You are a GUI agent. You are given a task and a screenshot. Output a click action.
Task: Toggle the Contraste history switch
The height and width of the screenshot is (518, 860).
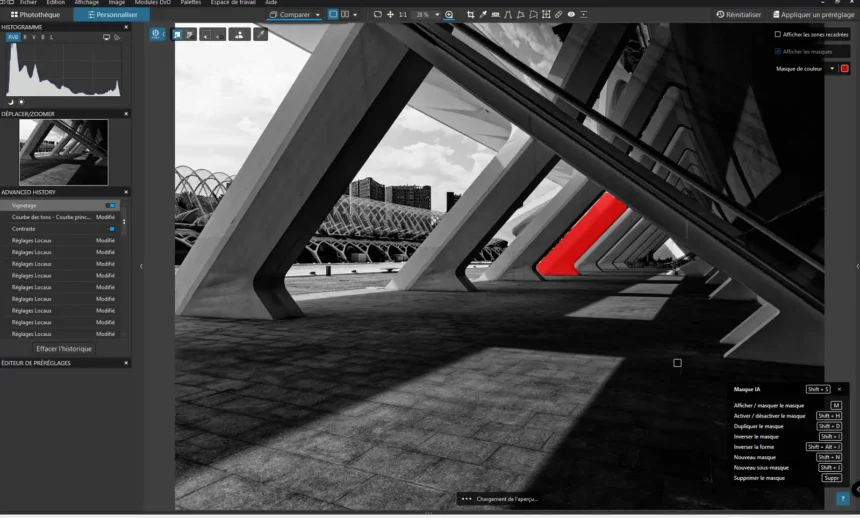point(111,229)
